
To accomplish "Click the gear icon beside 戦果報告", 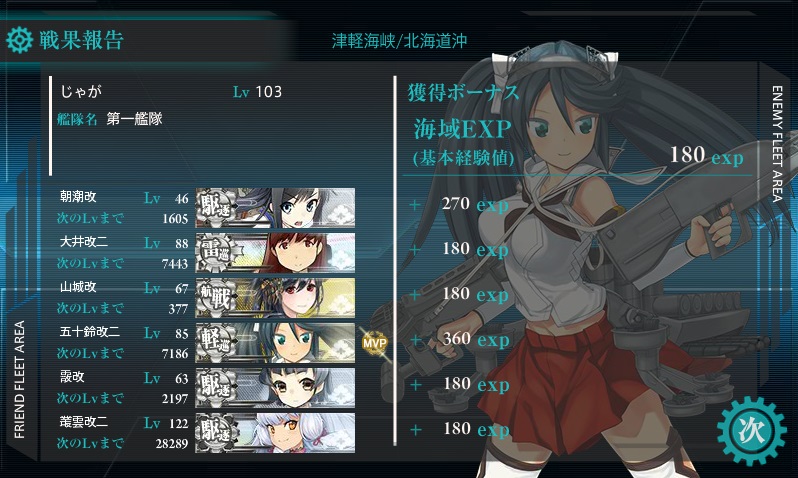I will (x=19, y=40).
